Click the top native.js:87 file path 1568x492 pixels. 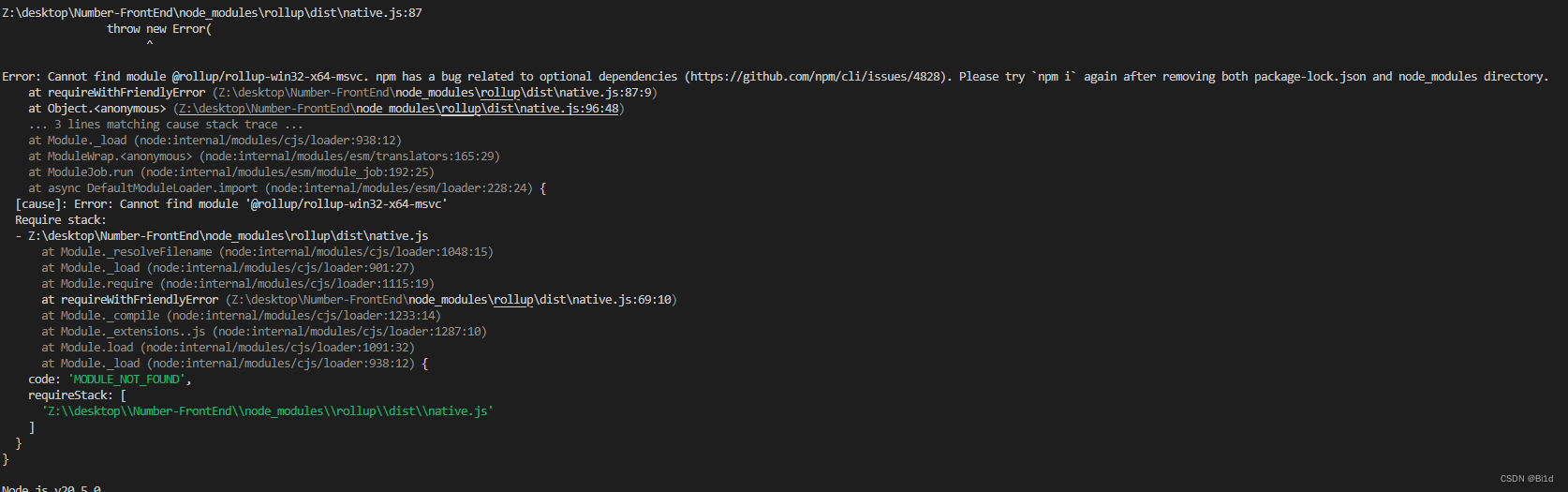212,13
